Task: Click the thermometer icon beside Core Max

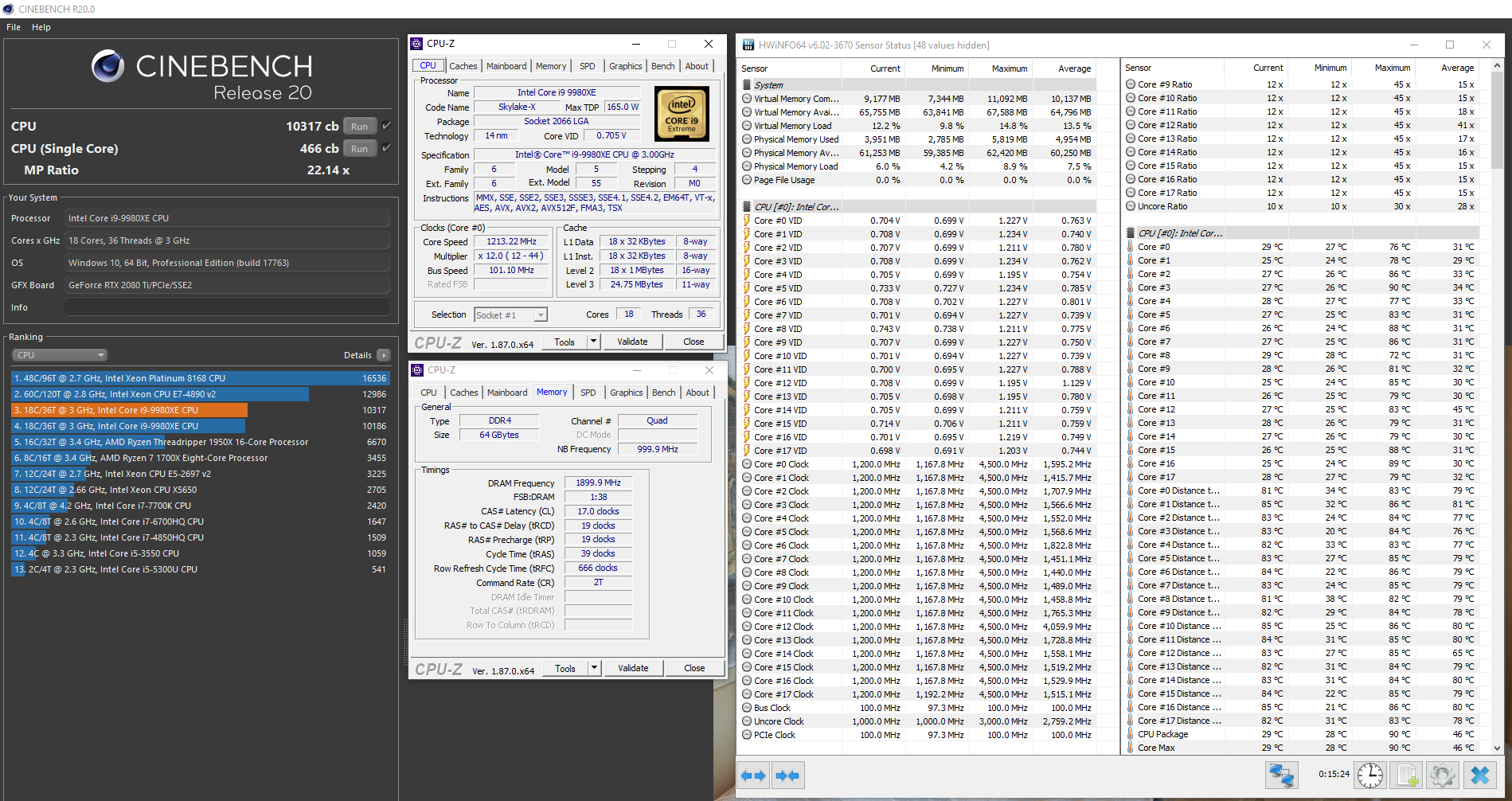Action: coord(1130,748)
